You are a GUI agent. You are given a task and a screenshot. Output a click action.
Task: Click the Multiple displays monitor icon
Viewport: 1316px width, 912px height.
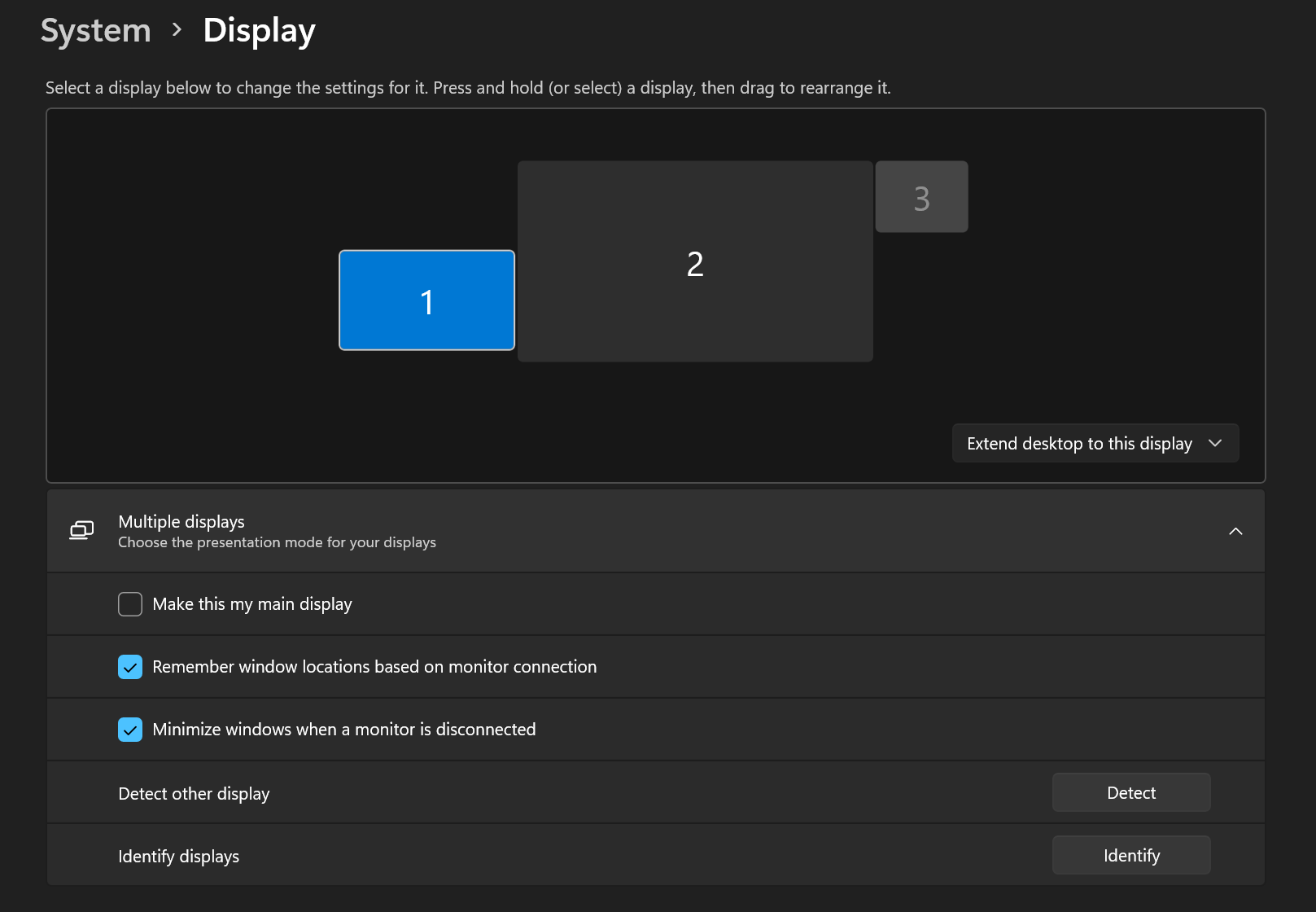tap(81, 531)
